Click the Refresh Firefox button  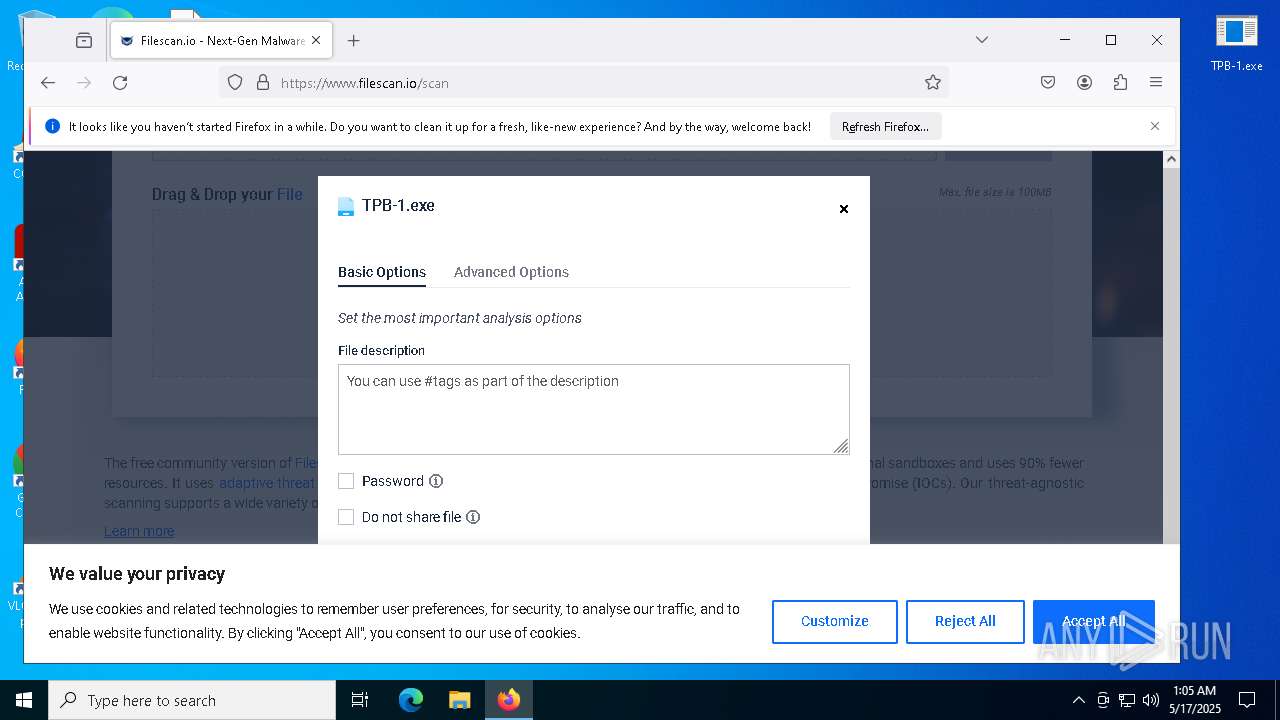[x=885, y=127]
